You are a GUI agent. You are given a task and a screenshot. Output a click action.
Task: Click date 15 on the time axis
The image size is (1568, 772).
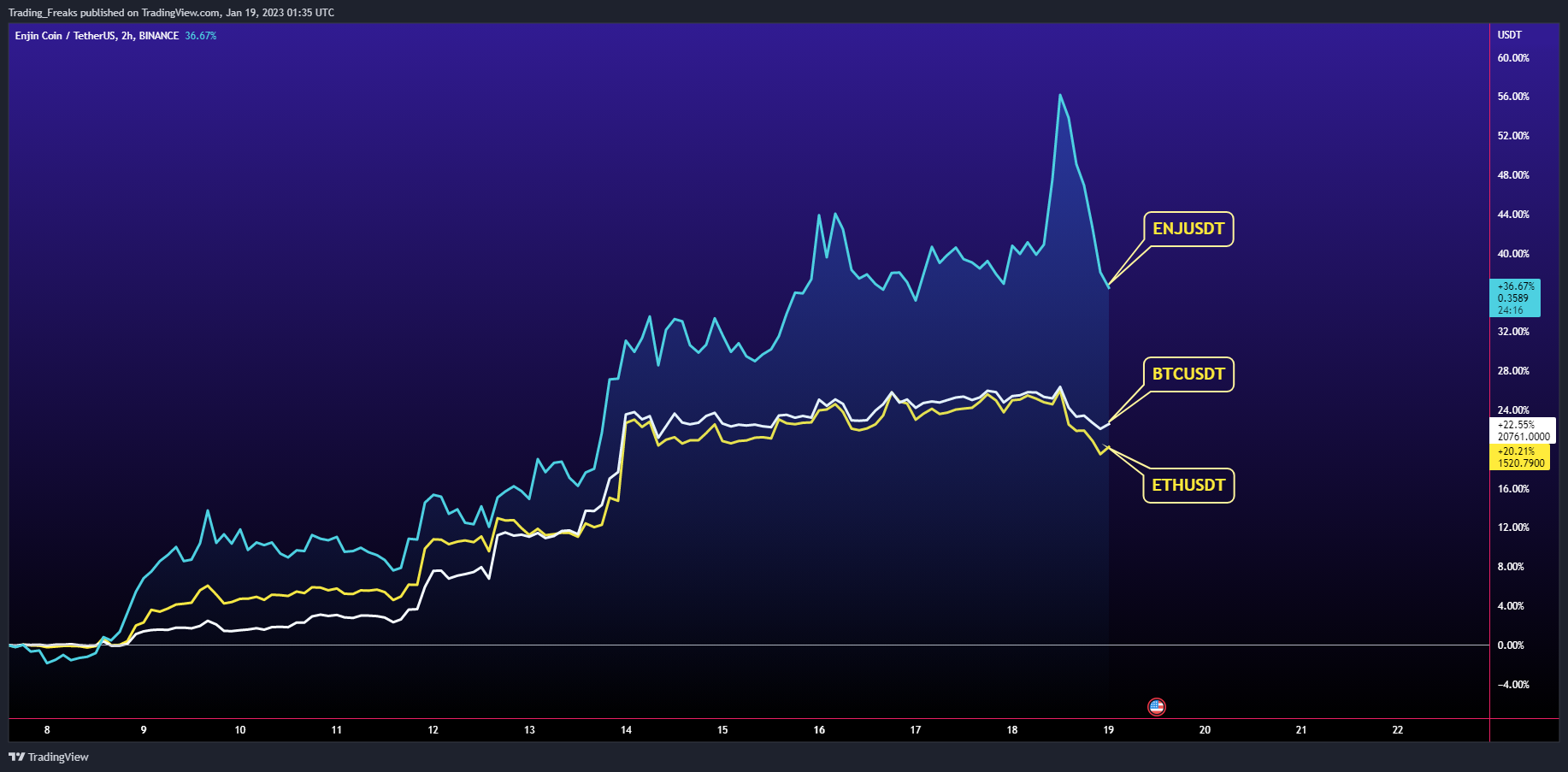click(x=722, y=730)
